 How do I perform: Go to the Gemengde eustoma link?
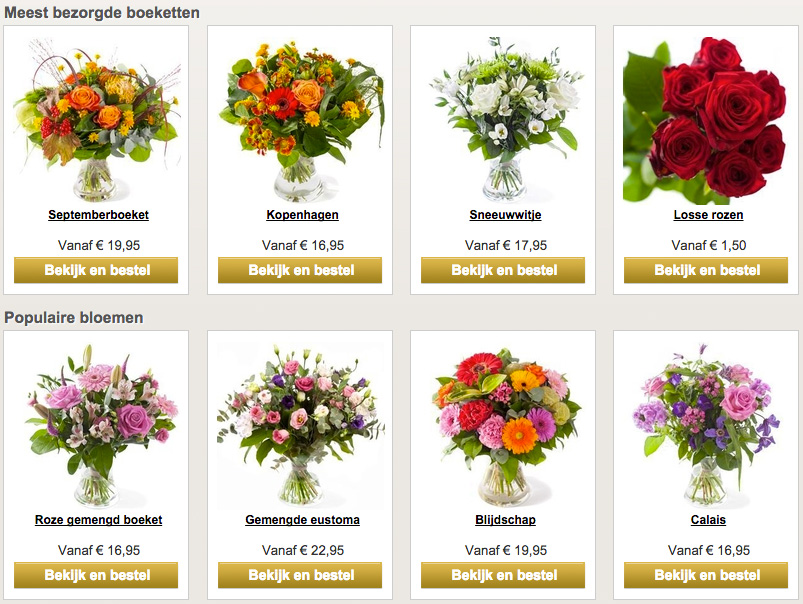click(x=302, y=519)
